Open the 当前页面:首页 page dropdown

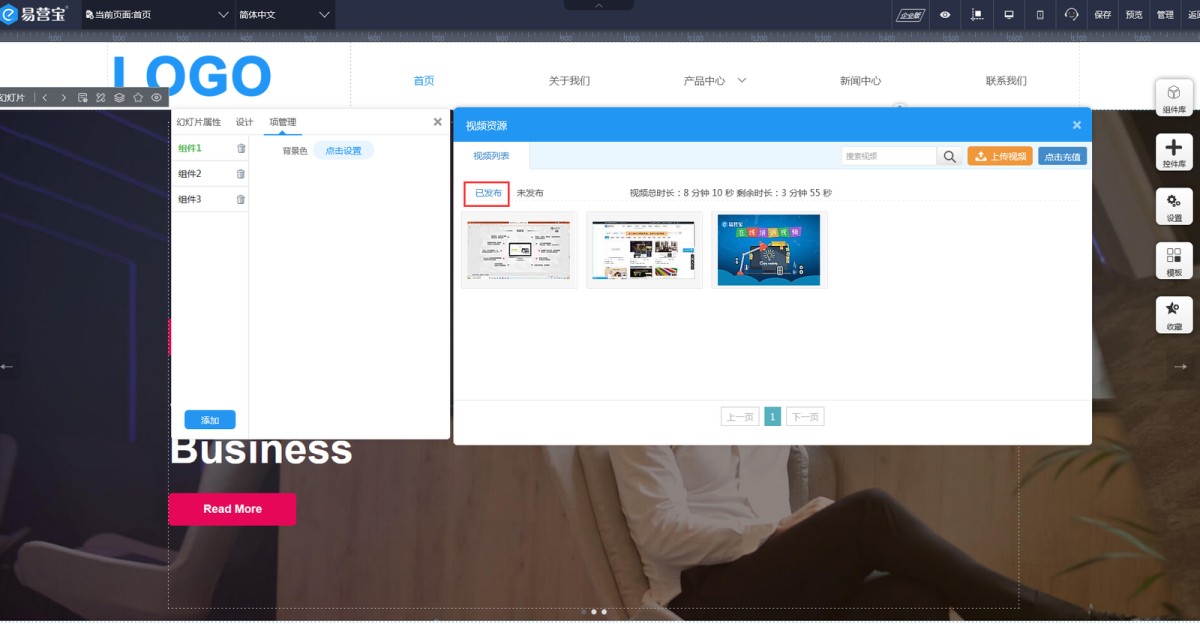[x=157, y=15]
